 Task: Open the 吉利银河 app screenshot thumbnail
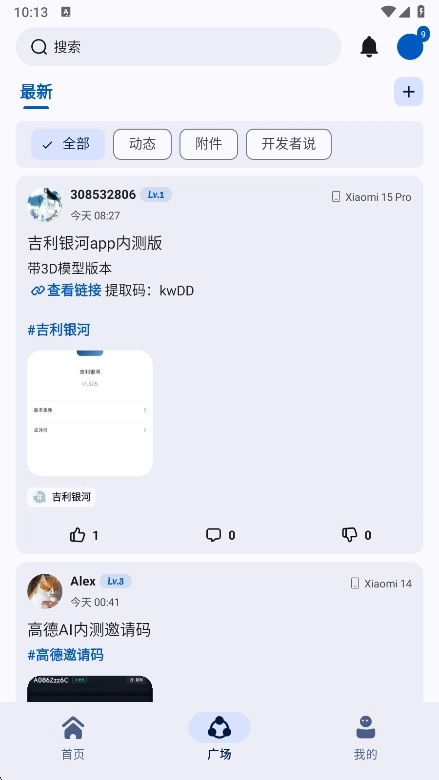coord(90,413)
